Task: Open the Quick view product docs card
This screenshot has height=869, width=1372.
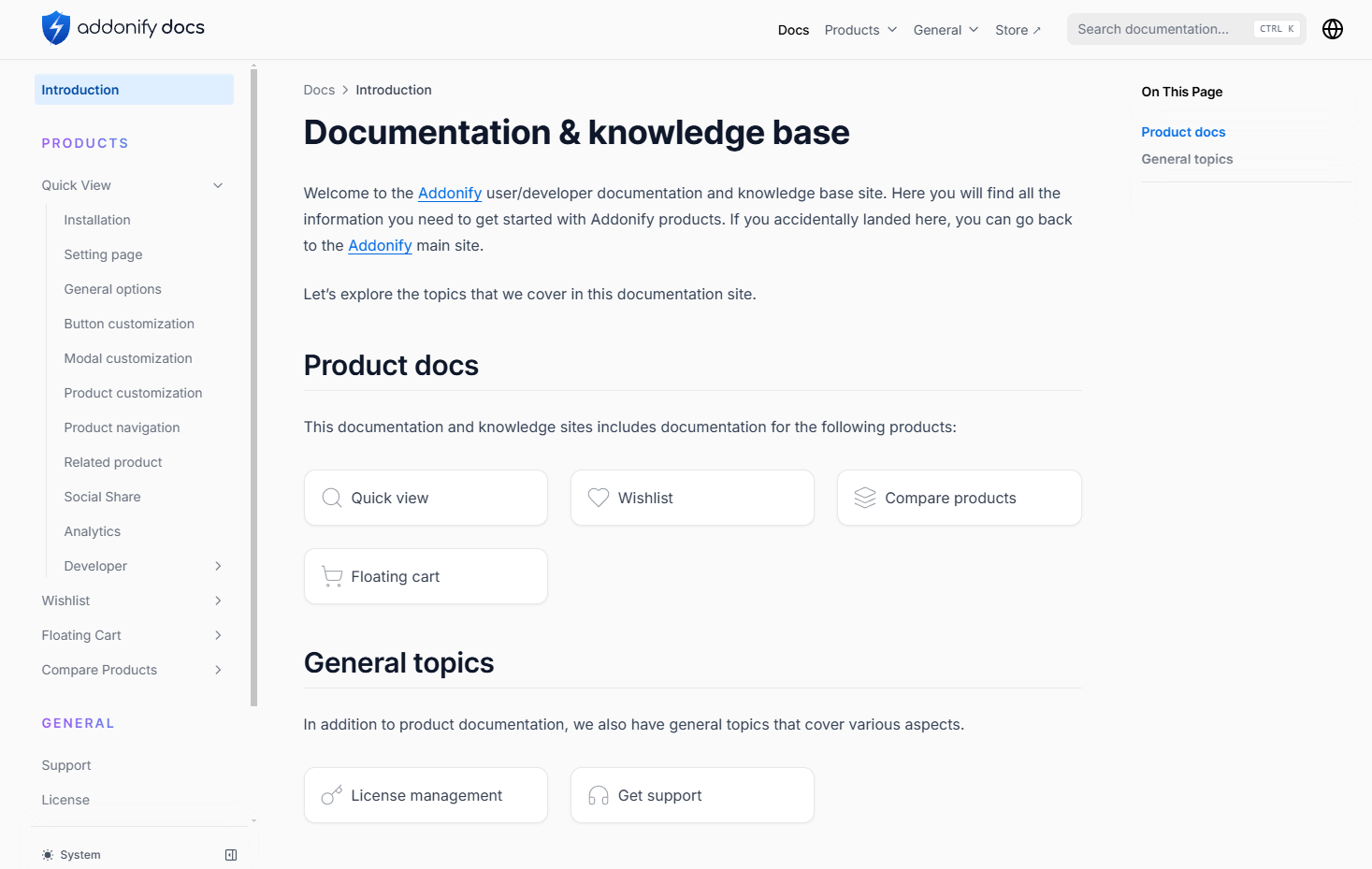Action: (x=426, y=497)
